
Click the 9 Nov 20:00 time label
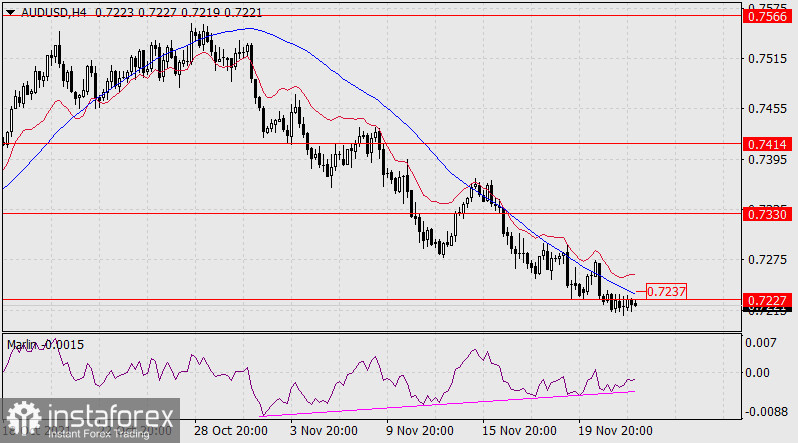tap(421, 431)
